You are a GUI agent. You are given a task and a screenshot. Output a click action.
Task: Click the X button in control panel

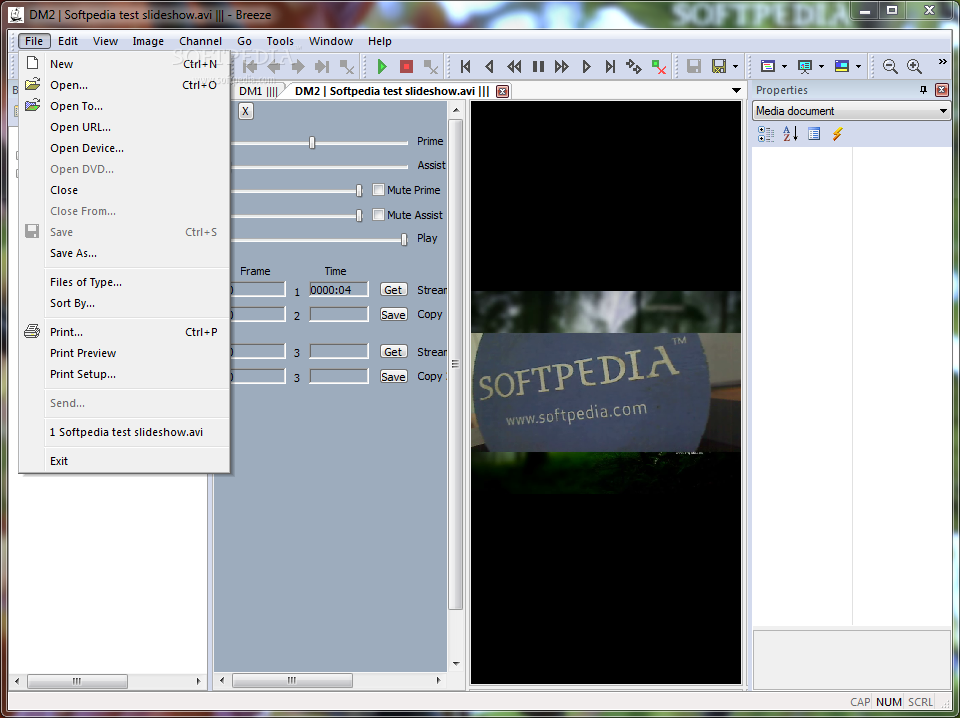pyautogui.click(x=245, y=111)
